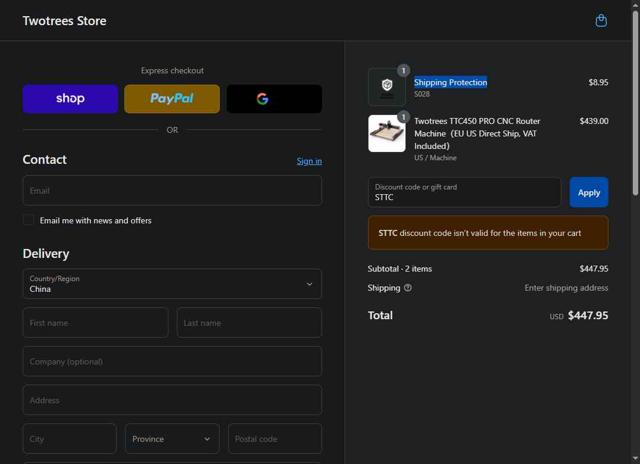Open the shopping bag cart icon

pyautogui.click(x=601, y=20)
